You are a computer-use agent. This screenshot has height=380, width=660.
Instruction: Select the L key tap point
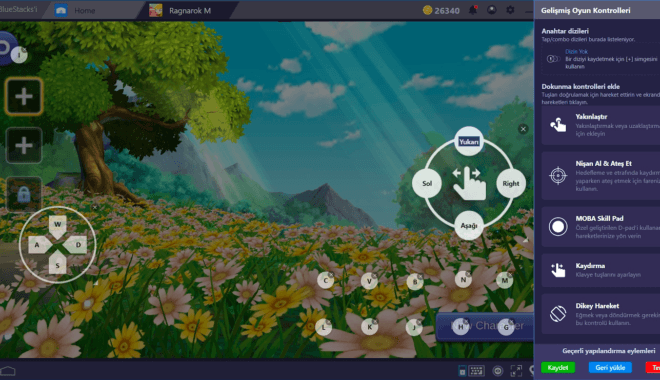click(323, 327)
